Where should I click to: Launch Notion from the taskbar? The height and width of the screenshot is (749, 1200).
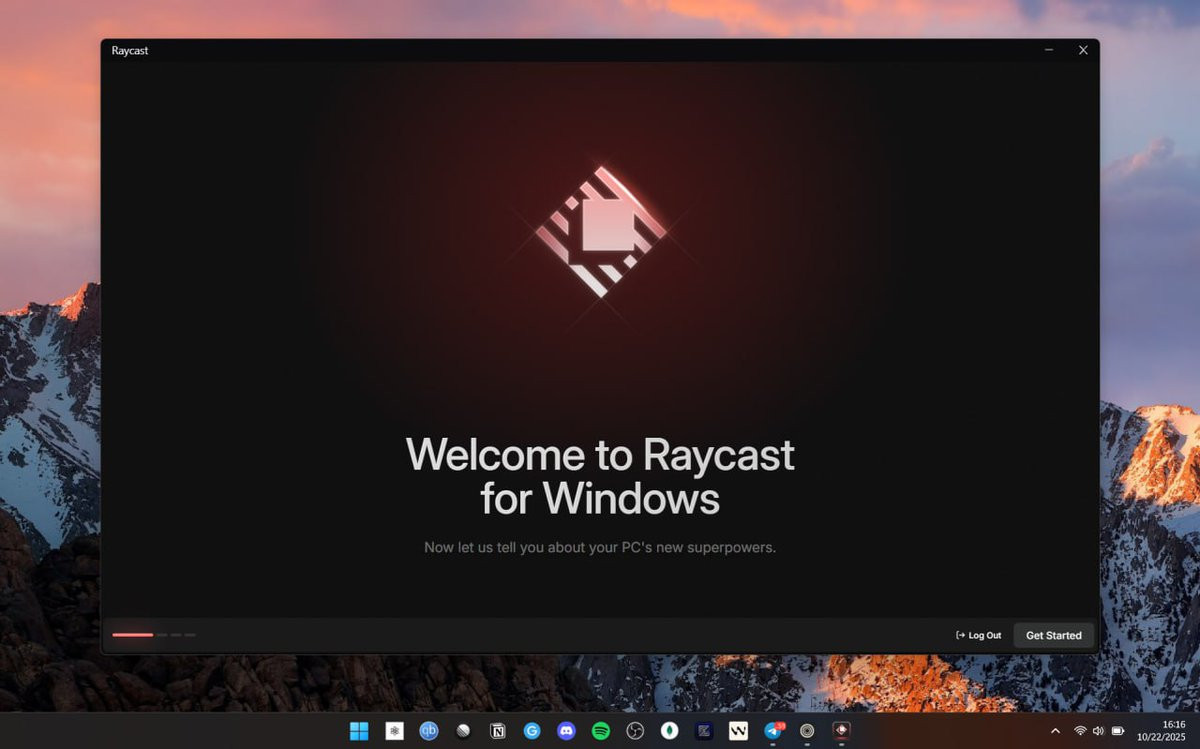tap(497, 731)
